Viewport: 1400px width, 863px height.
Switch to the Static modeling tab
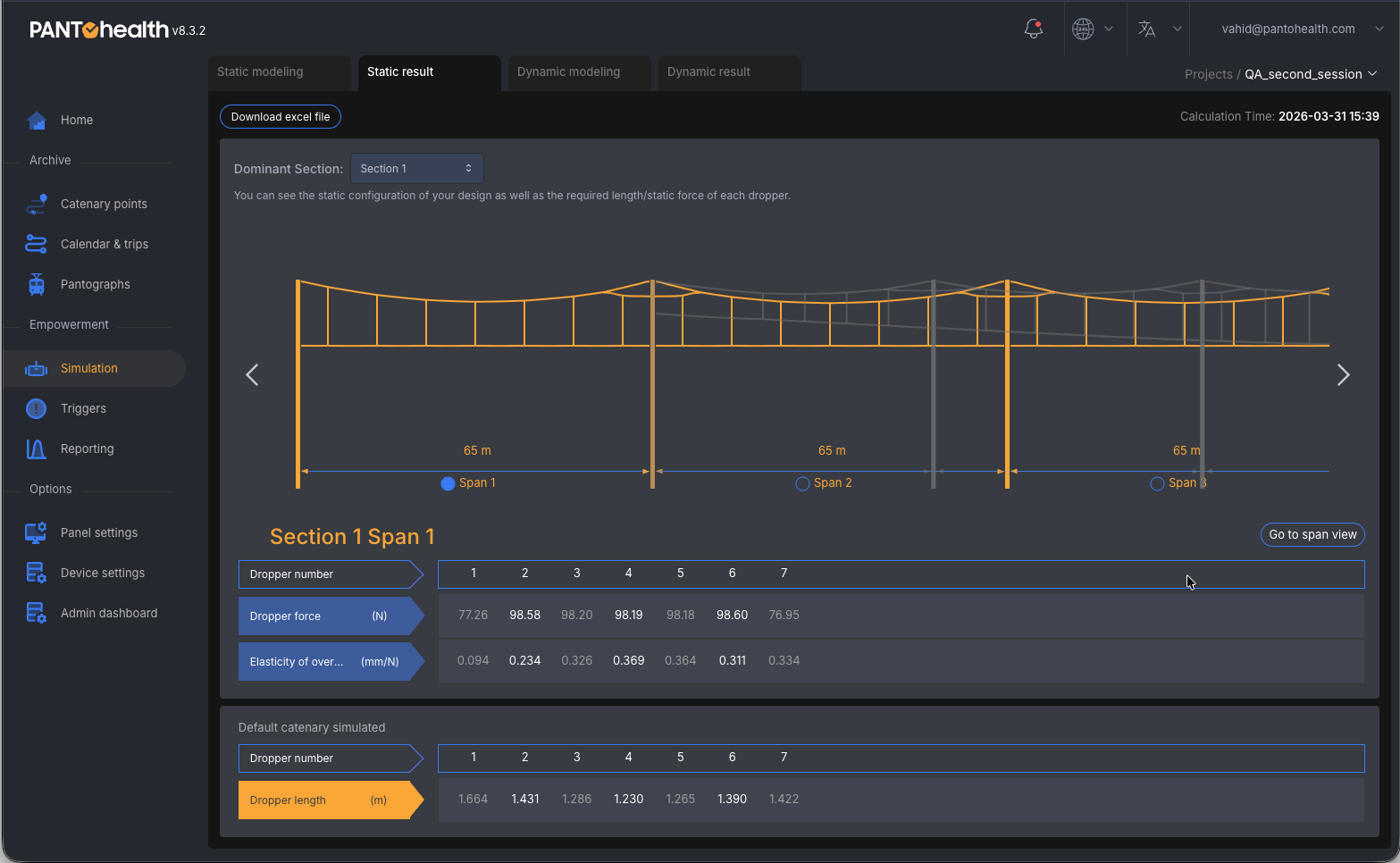(280, 72)
